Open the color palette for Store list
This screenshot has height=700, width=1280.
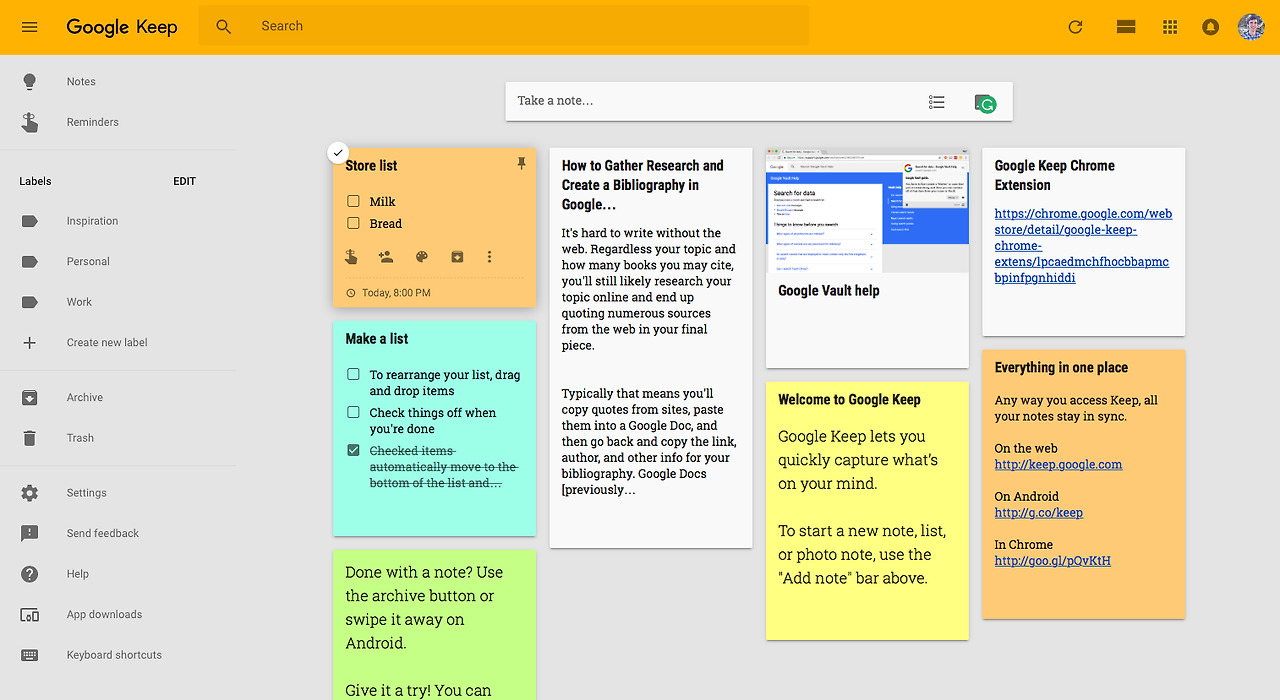(421, 257)
